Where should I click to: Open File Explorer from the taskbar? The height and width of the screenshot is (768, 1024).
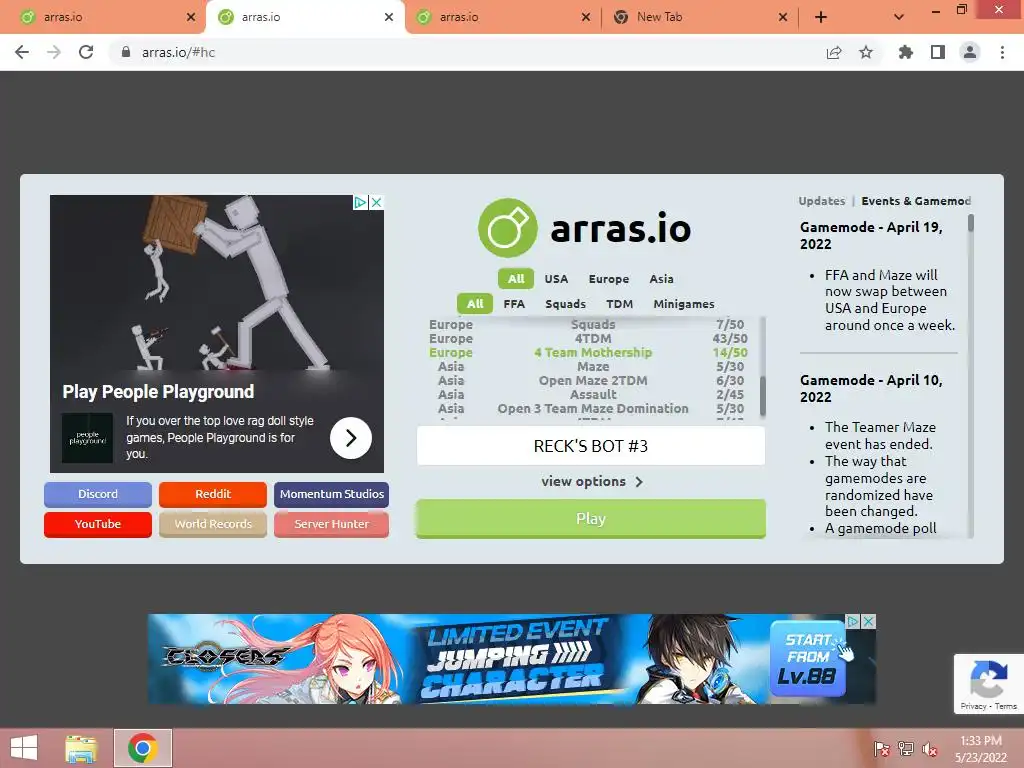pos(81,748)
